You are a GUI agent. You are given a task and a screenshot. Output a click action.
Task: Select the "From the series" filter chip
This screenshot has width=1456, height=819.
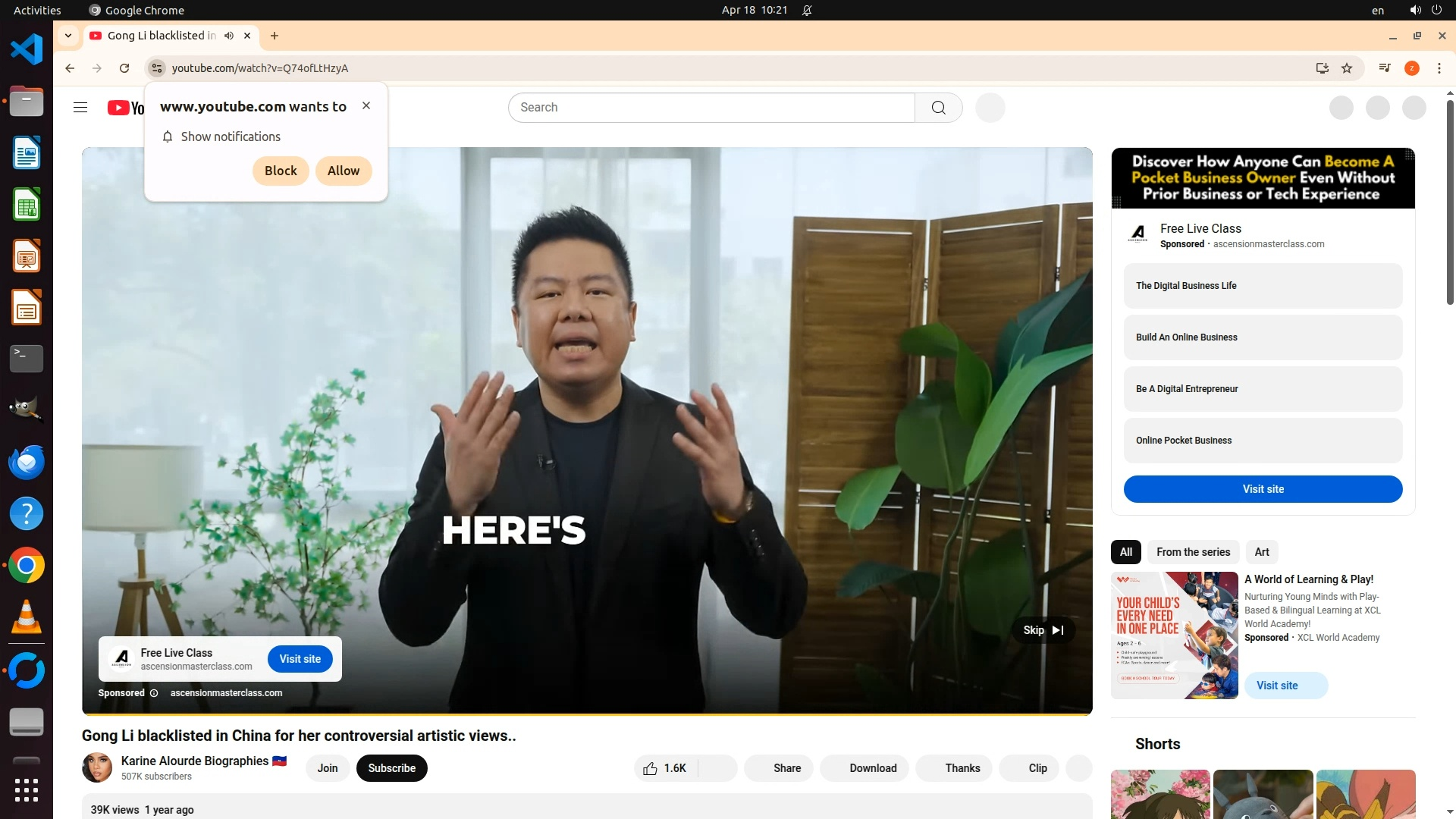tap(1193, 552)
